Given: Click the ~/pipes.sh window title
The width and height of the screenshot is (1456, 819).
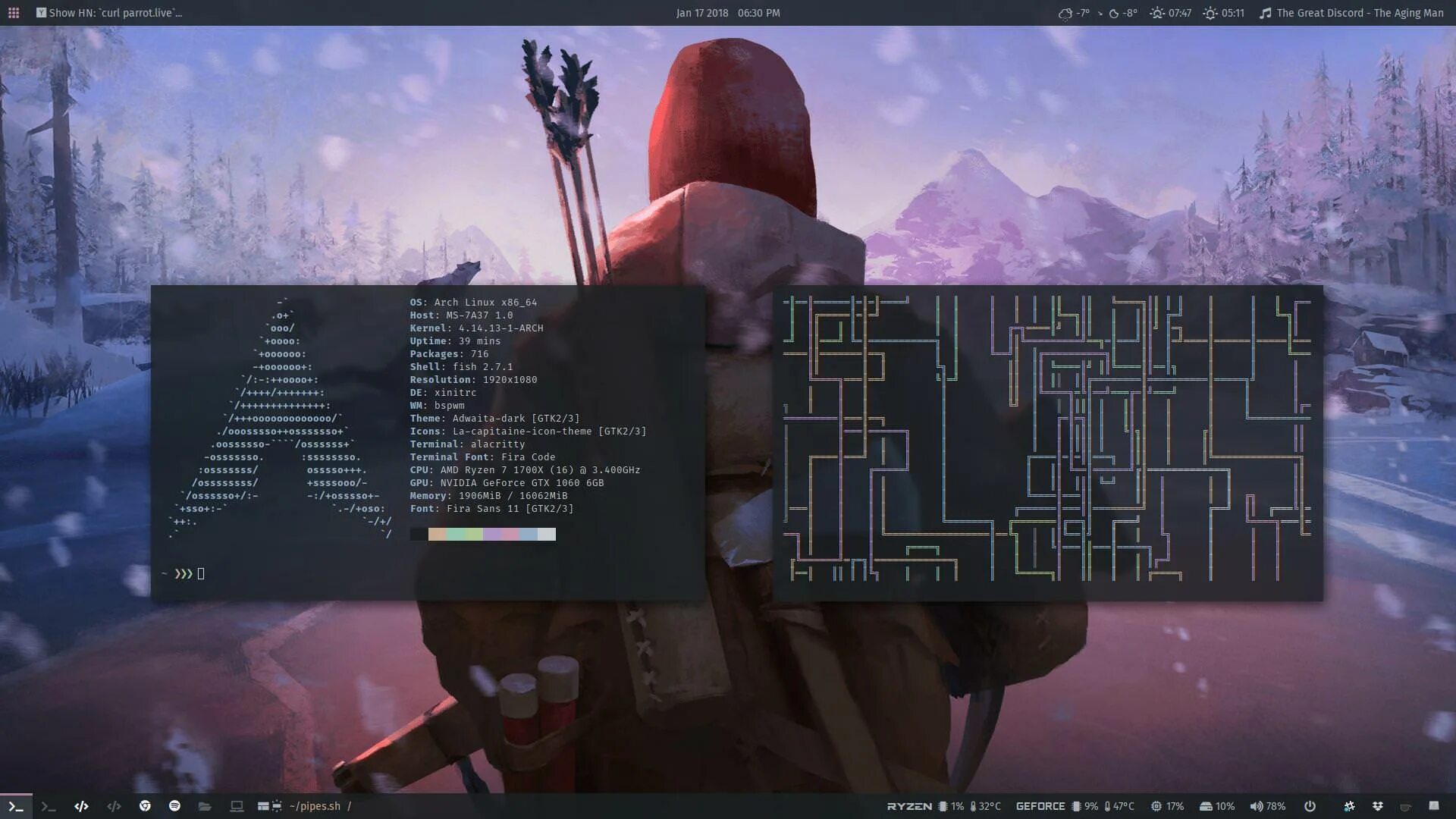Looking at the screenshot, I should click(x=315, y=806).
